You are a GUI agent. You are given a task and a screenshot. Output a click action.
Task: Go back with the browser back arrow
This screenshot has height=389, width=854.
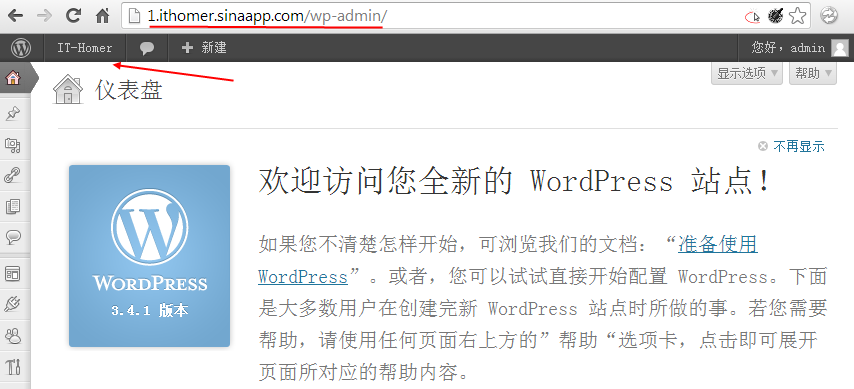tap(15, 16)
